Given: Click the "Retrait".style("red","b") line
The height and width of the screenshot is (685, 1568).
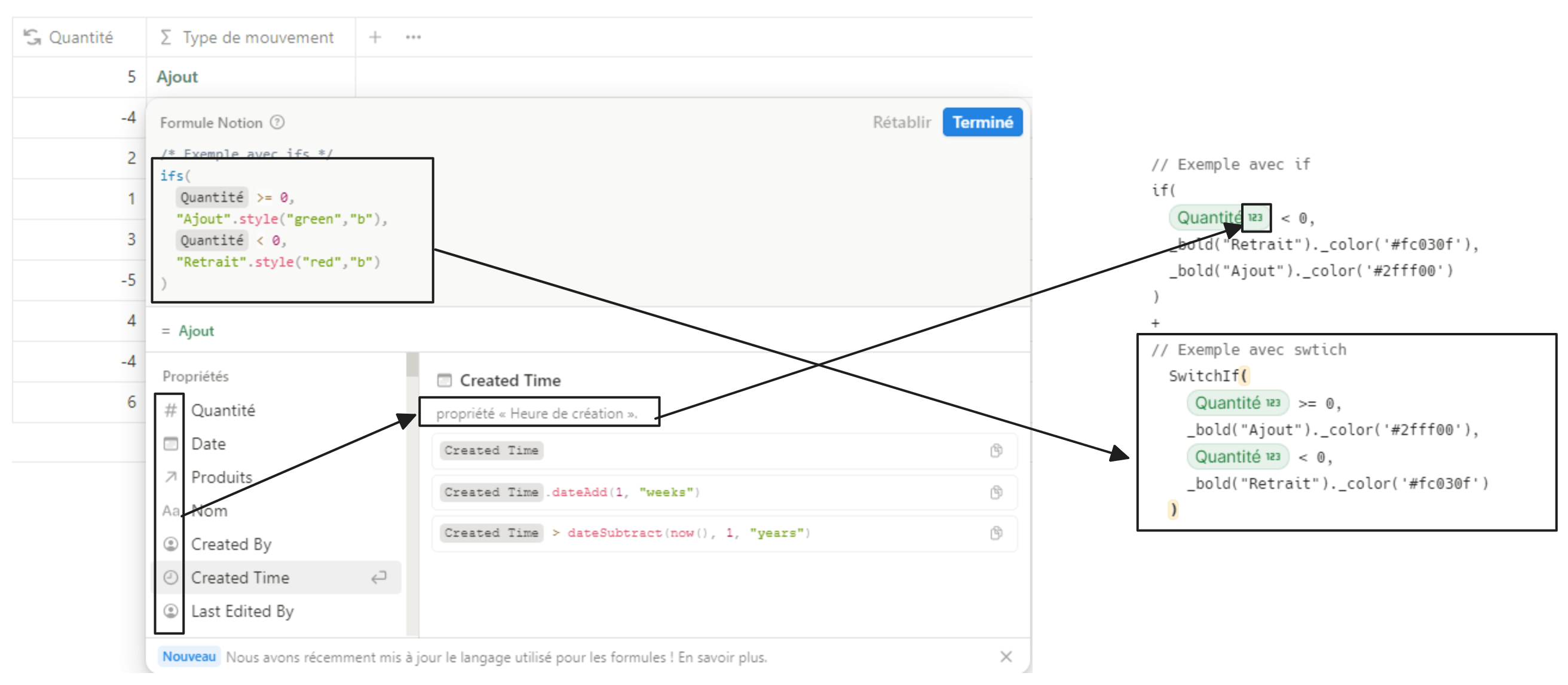Looking at the screenshot, I should pyautogui.click(x=278, y=262).
